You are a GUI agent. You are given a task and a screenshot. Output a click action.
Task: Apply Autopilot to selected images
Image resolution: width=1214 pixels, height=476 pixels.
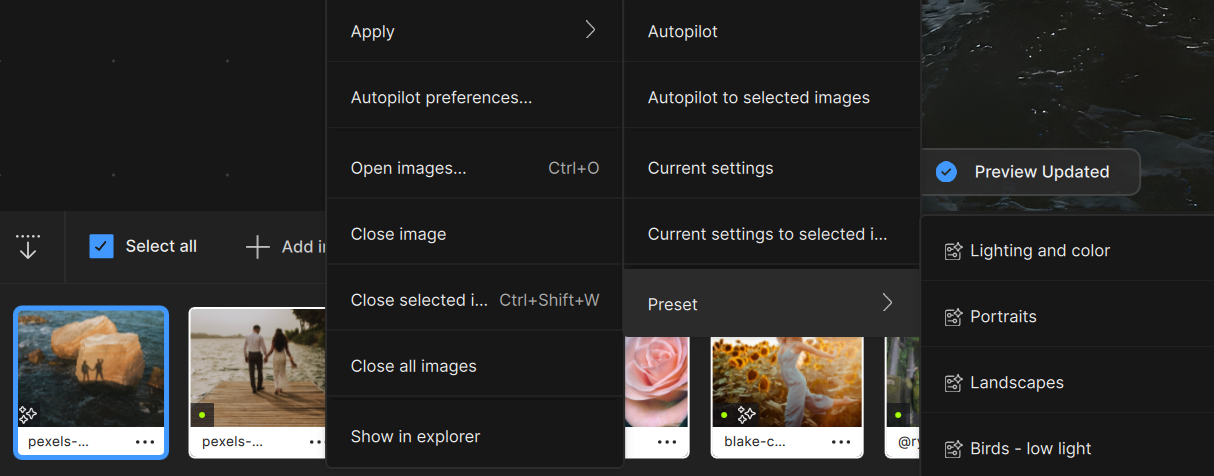758,98
